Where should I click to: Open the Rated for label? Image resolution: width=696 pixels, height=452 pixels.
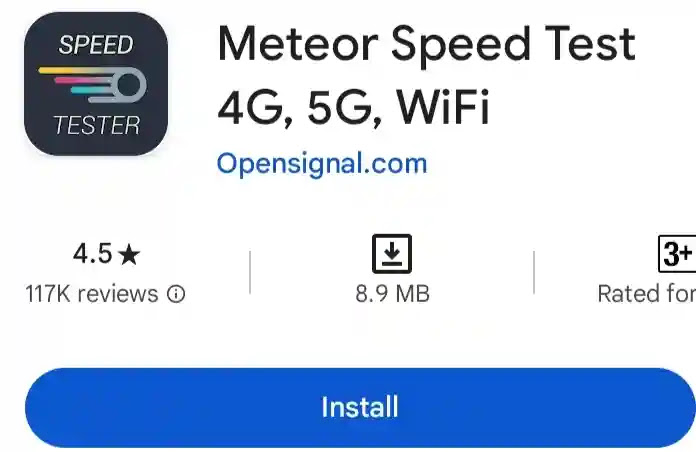coord(647,294)
